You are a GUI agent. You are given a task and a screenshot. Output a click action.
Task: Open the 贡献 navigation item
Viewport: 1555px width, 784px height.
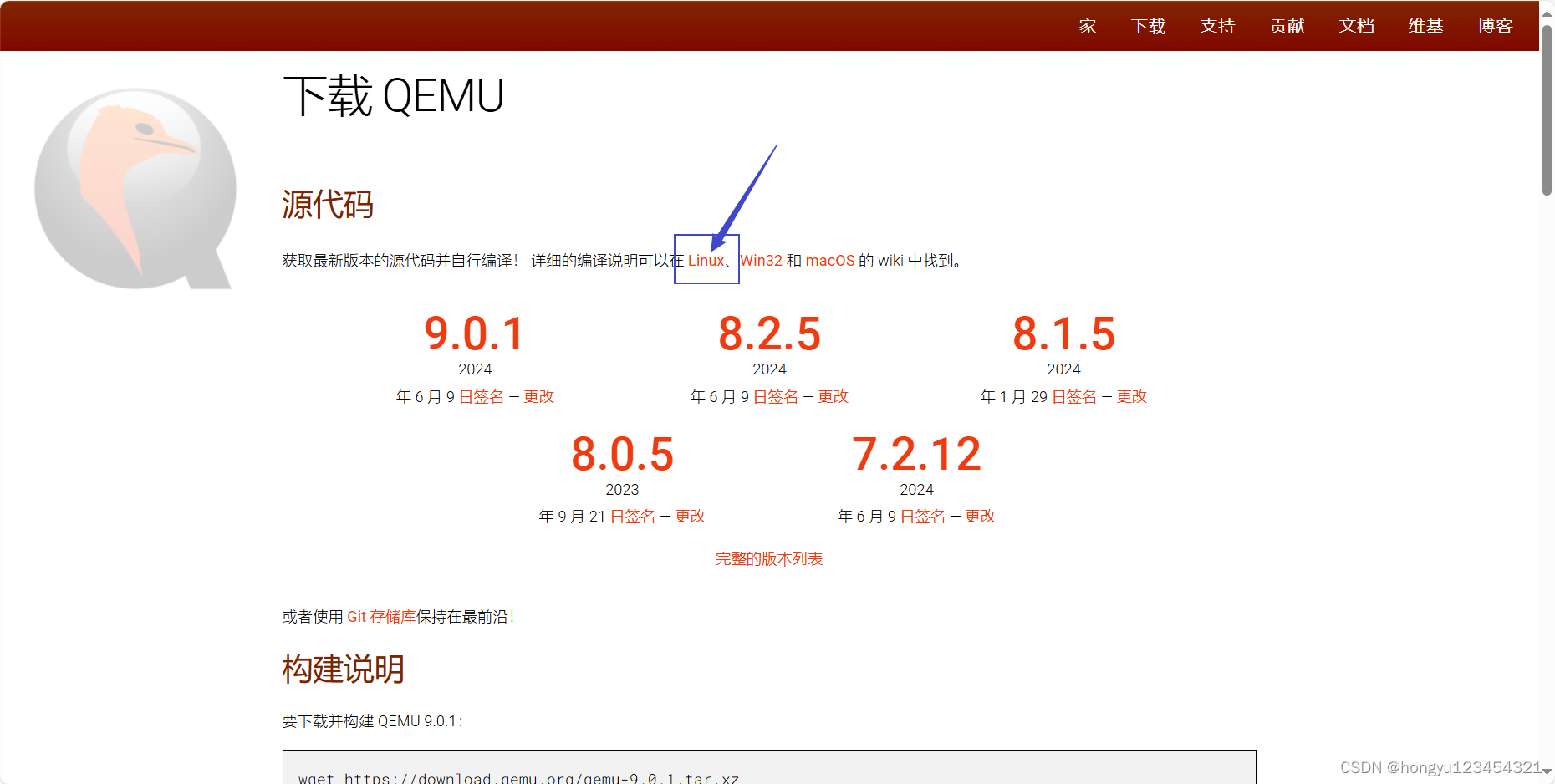[x=1287, y=26]
